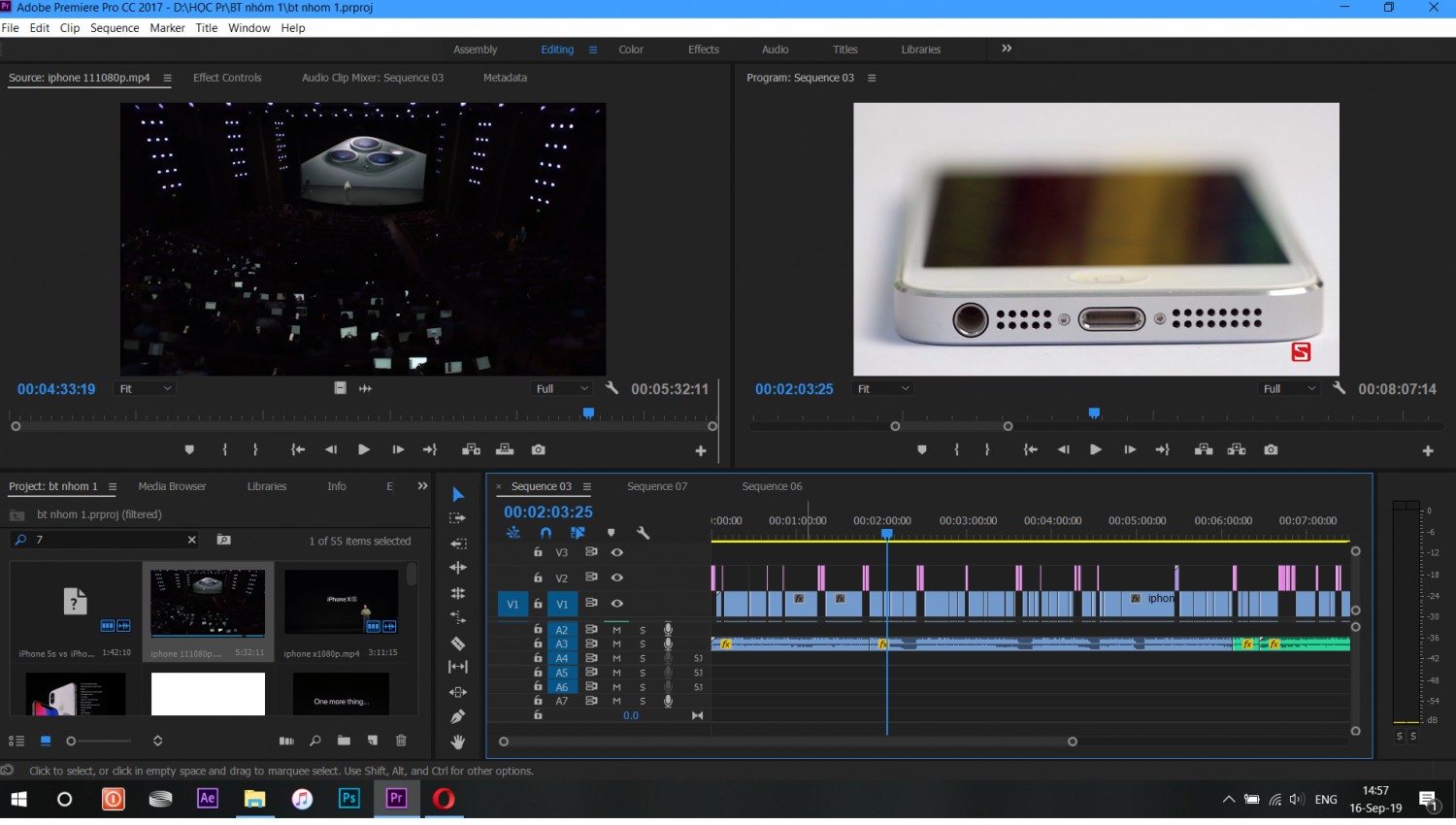
Task: Click Lift button in Program monitor
Action: click(1204, 450)
